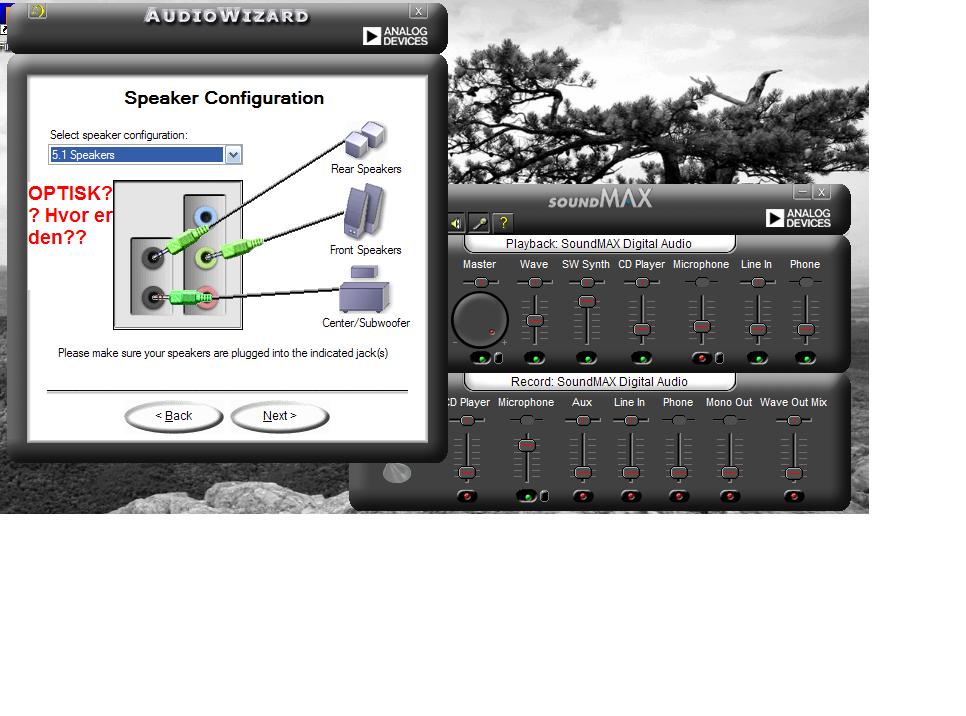The image size is (966, 716).
Task: Select record CD Player source LED
Action: (x=467, y=496)
